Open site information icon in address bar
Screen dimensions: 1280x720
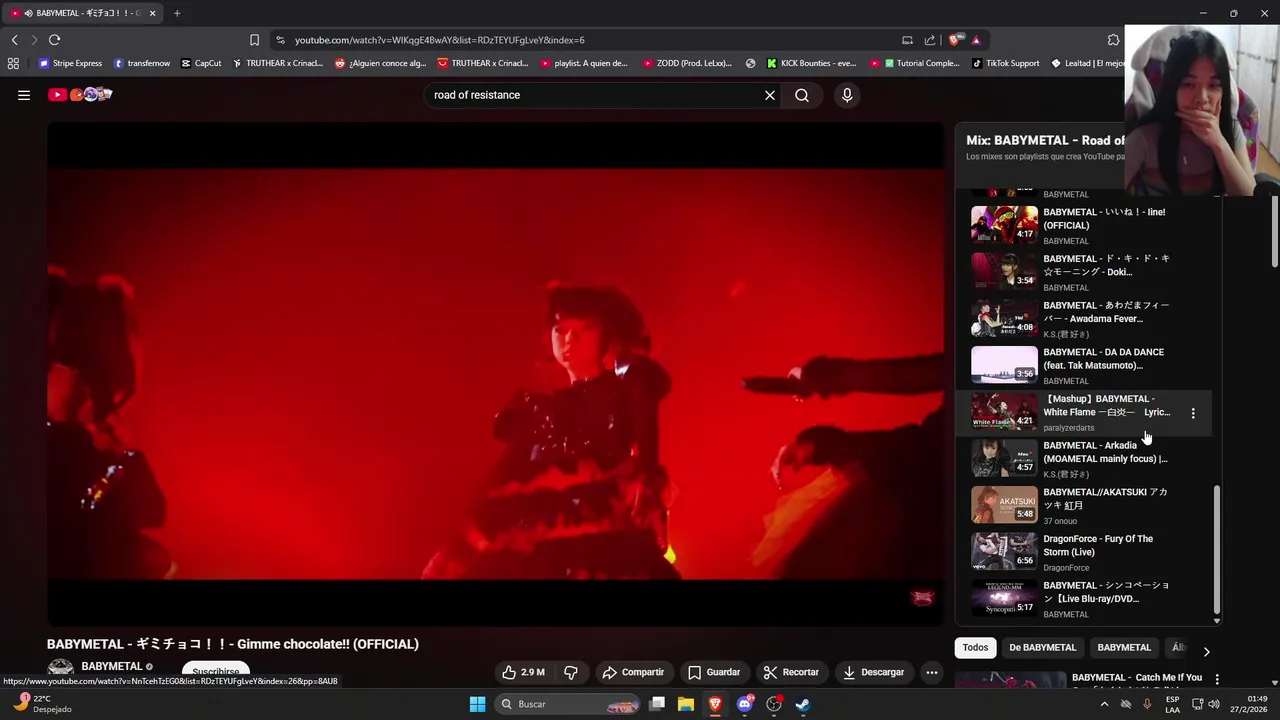(280, 40)
